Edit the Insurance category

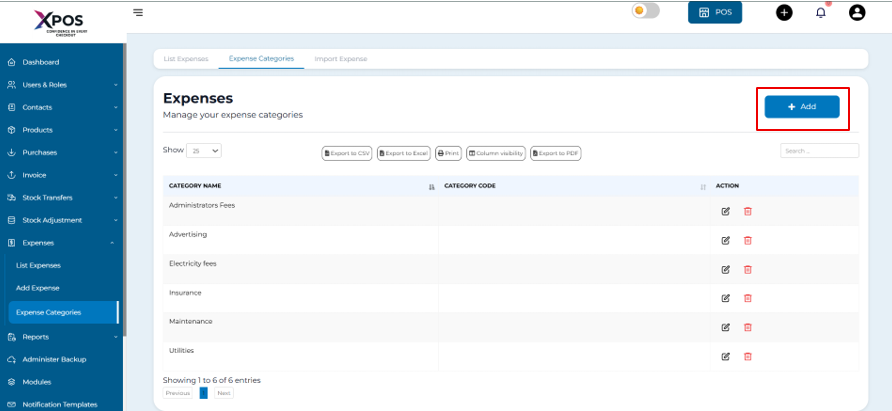(x=726, y=298)
